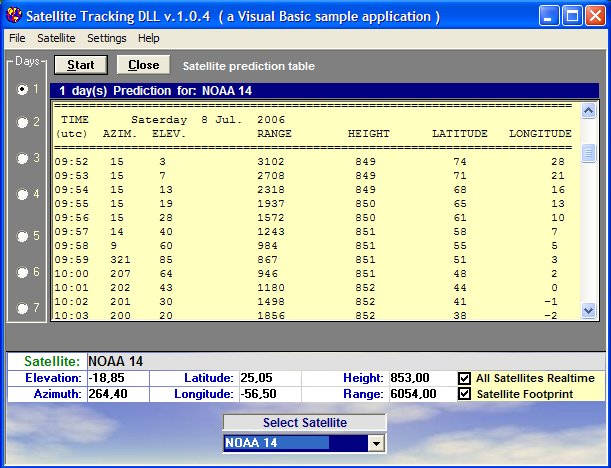Click the LONGITUDE column header
611x468 pixels.
(540, 134)
